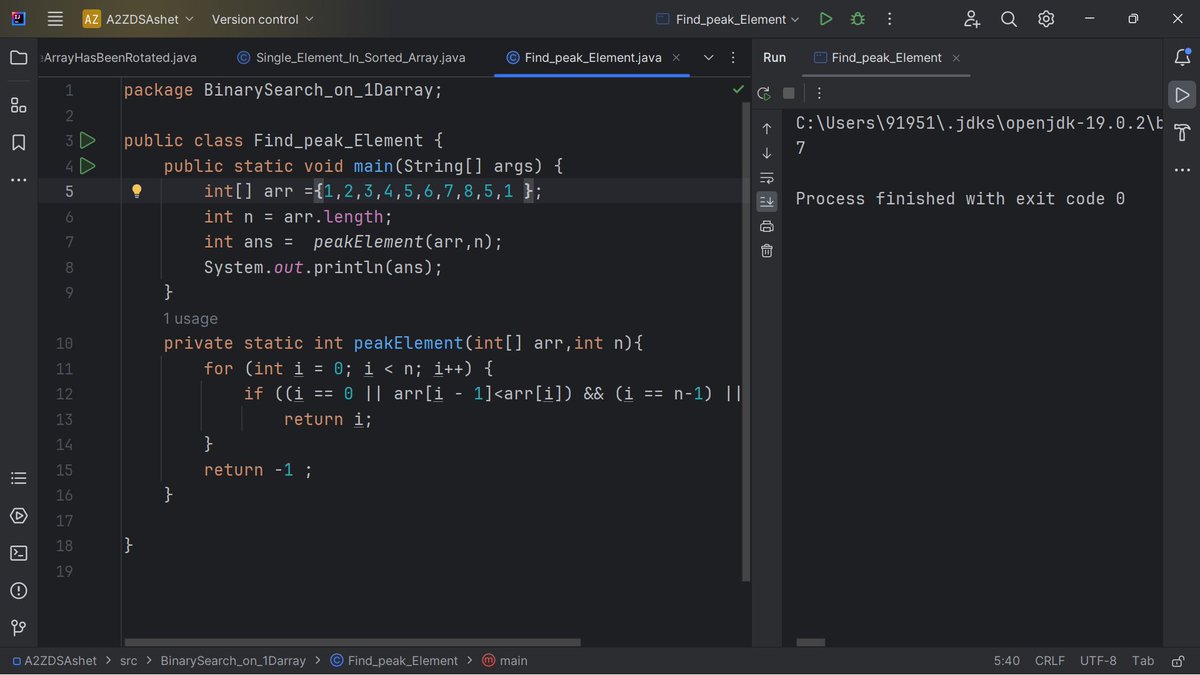The width and height of the screenshot is (1200, 675).
Task: Click the Find_peak_Element class breadcrumb
Action: [x=394, y=661]
